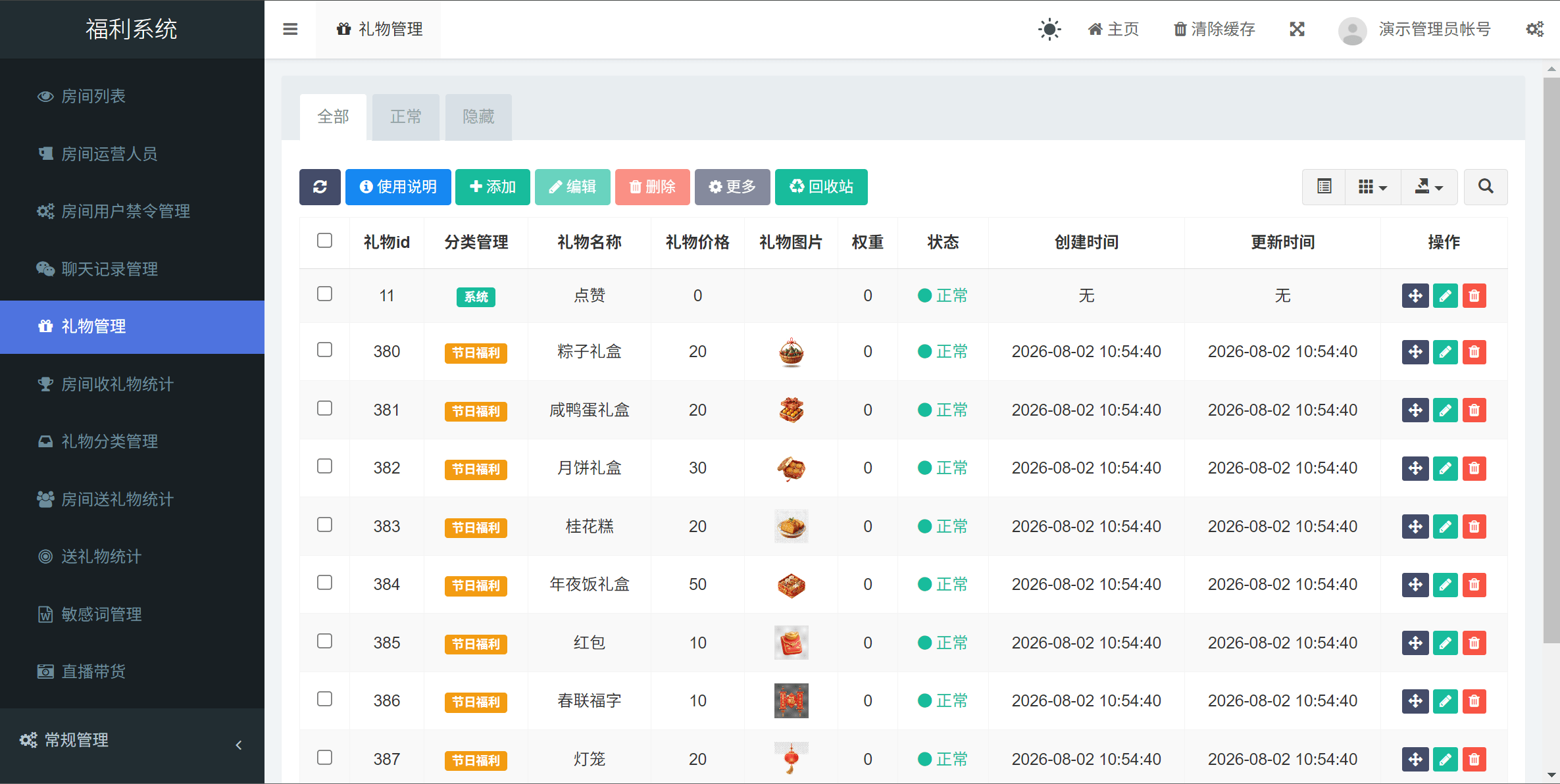Check the box for gift 382
The image size is (1560, 784).
coord(324,466)
